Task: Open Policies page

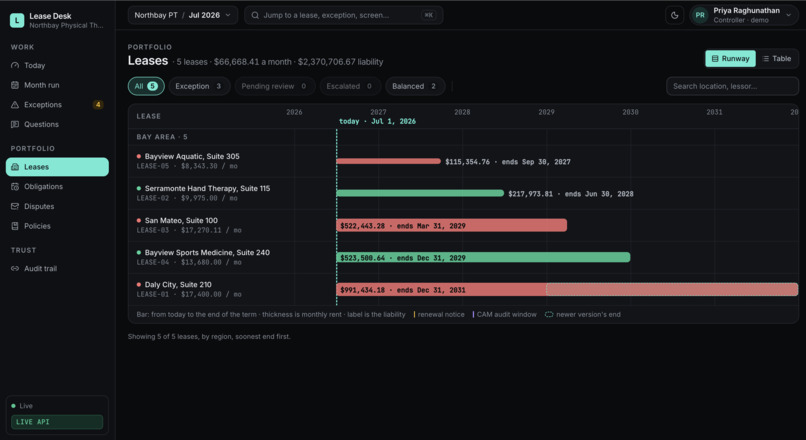Action: [57, 226]
